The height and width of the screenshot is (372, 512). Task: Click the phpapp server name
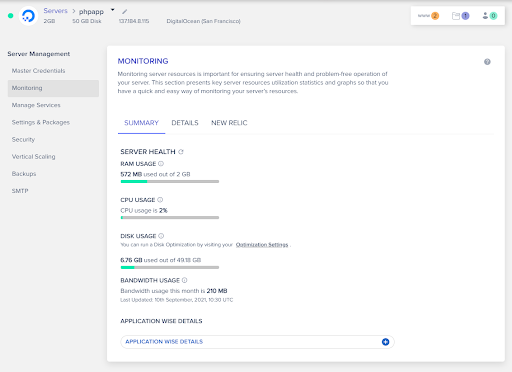[x=91, y=12]
